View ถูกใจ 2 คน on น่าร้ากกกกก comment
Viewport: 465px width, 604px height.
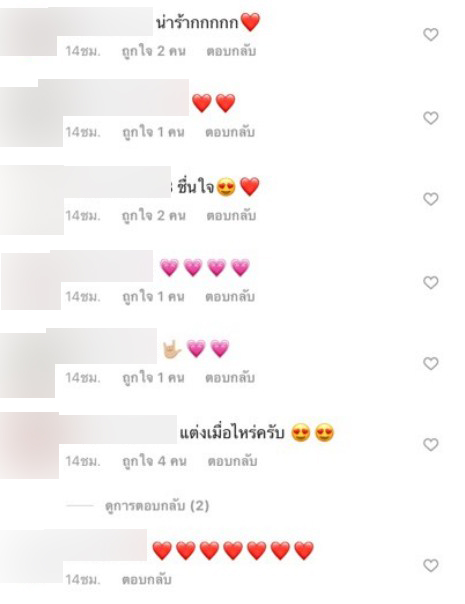click(x=154, y=51)
